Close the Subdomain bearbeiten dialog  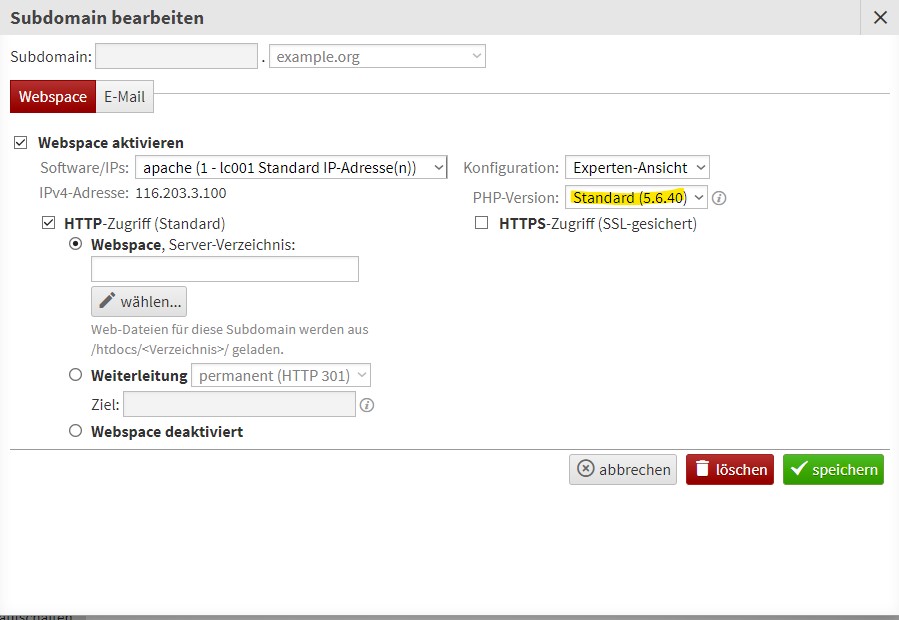(x=877, y=17)
